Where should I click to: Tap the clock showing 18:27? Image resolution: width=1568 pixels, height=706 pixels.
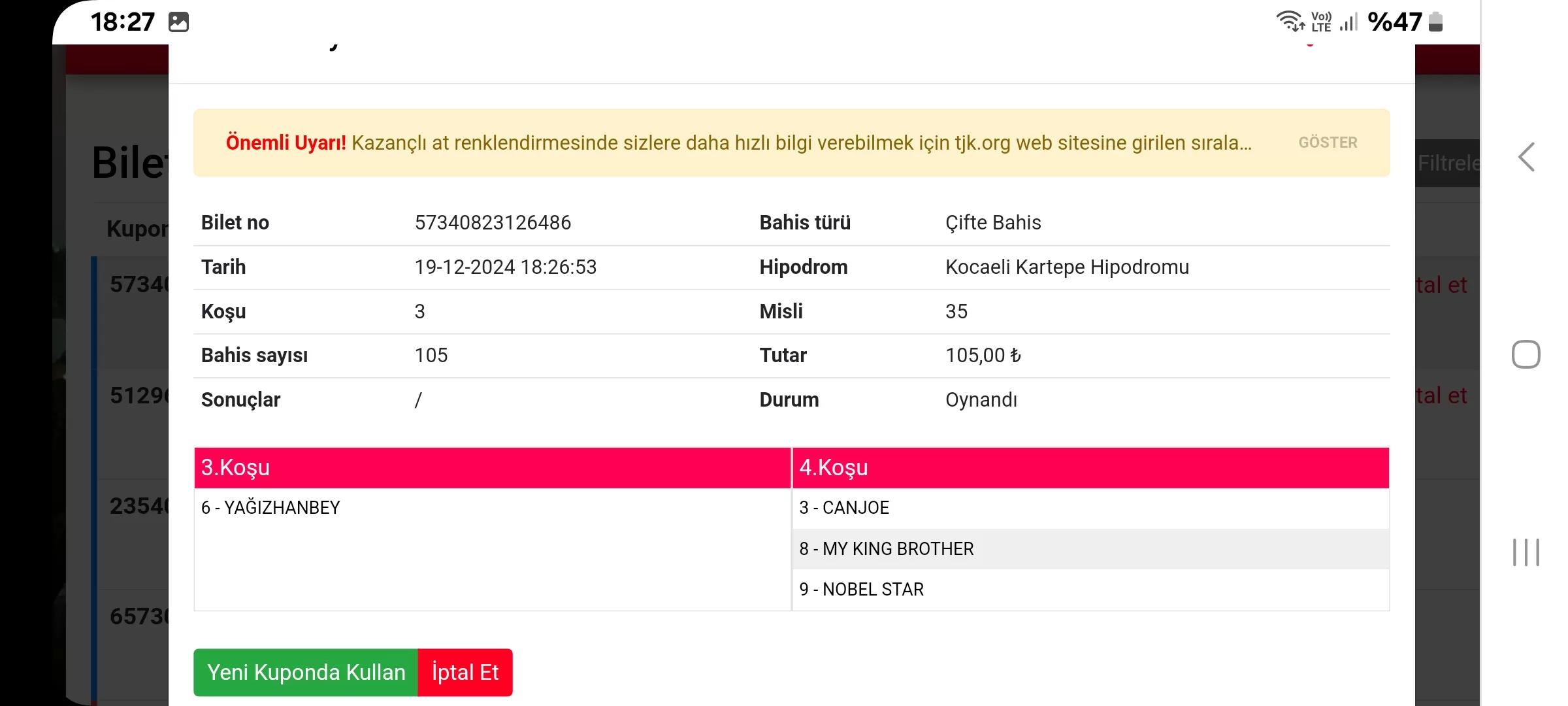coord(123,22)
